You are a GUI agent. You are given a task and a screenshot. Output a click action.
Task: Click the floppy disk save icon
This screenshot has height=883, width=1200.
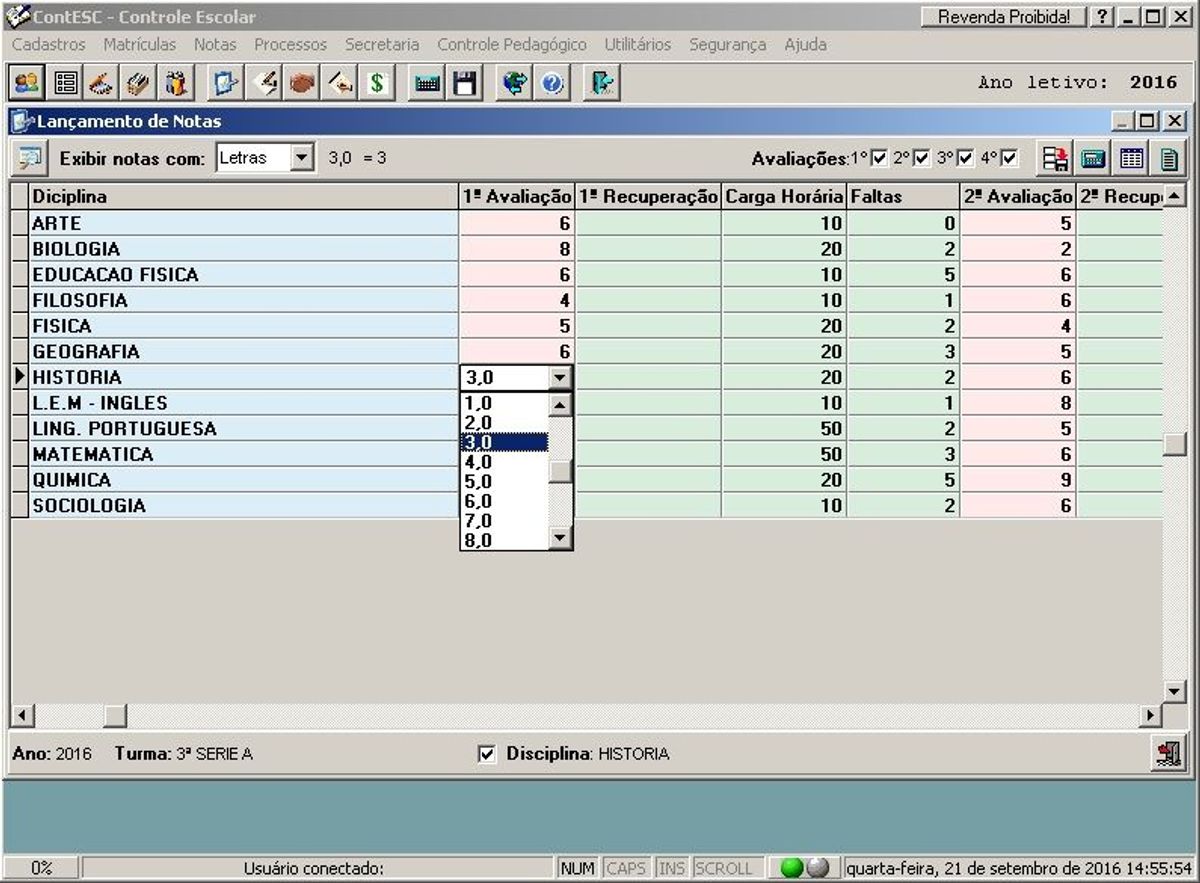click(x=466, y=84)
